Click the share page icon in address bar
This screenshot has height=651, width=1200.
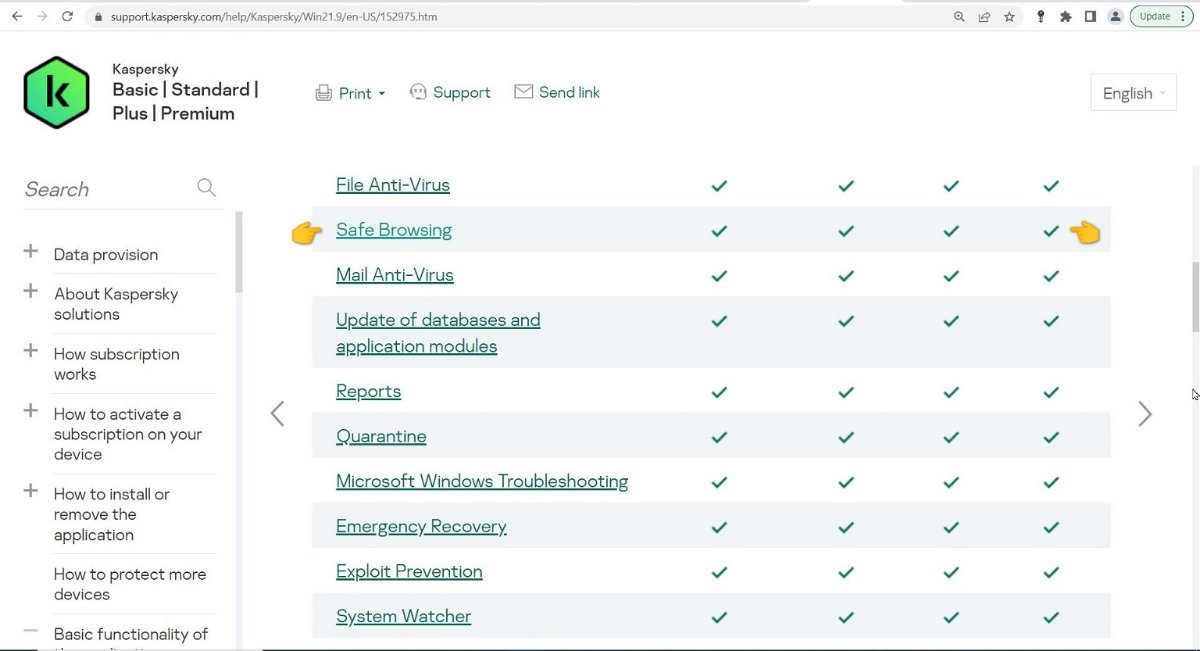[984, 16]
